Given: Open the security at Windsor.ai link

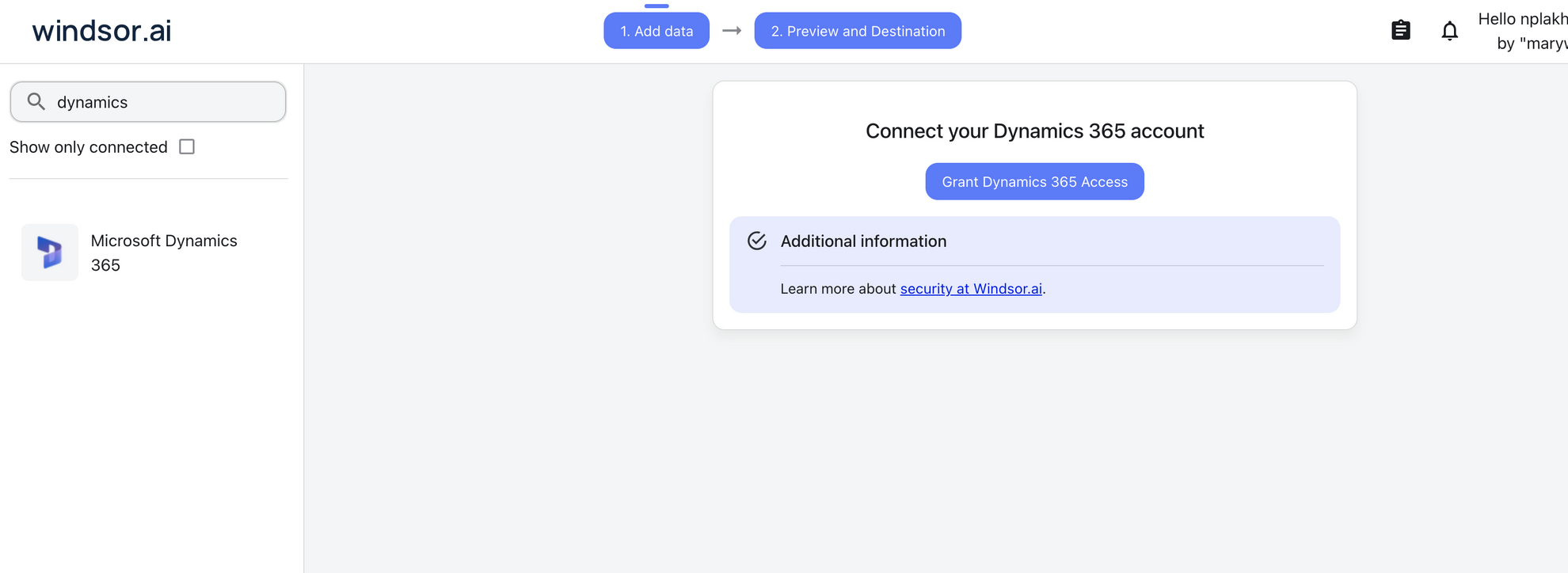Looking at the screenshot, I should (x=971, y=289).
